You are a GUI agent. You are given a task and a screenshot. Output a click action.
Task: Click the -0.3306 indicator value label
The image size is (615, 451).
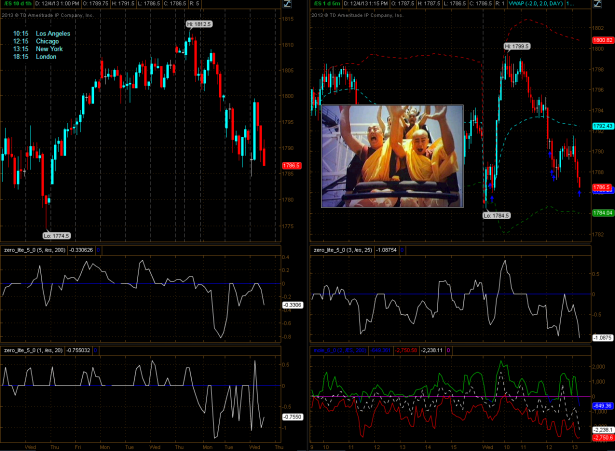pyautogui.click(x=293, y=303)
